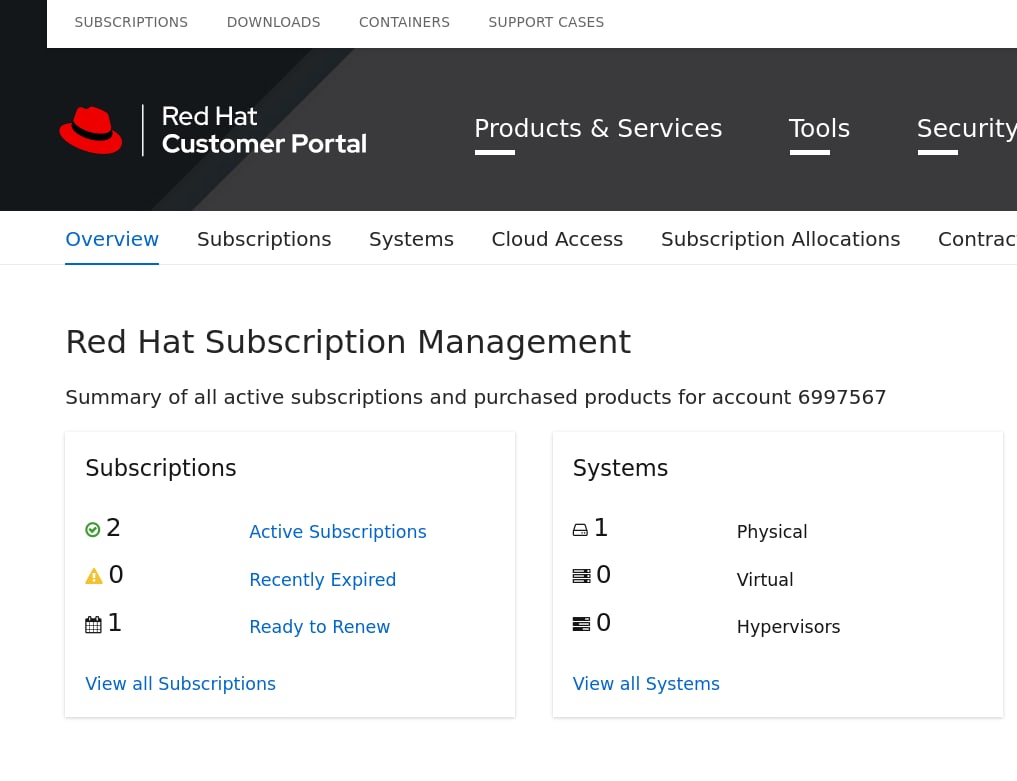This screenshot has width=1017, height=781.
Task: Click the hypervisors server icon
Action: (x=581, y=624)
